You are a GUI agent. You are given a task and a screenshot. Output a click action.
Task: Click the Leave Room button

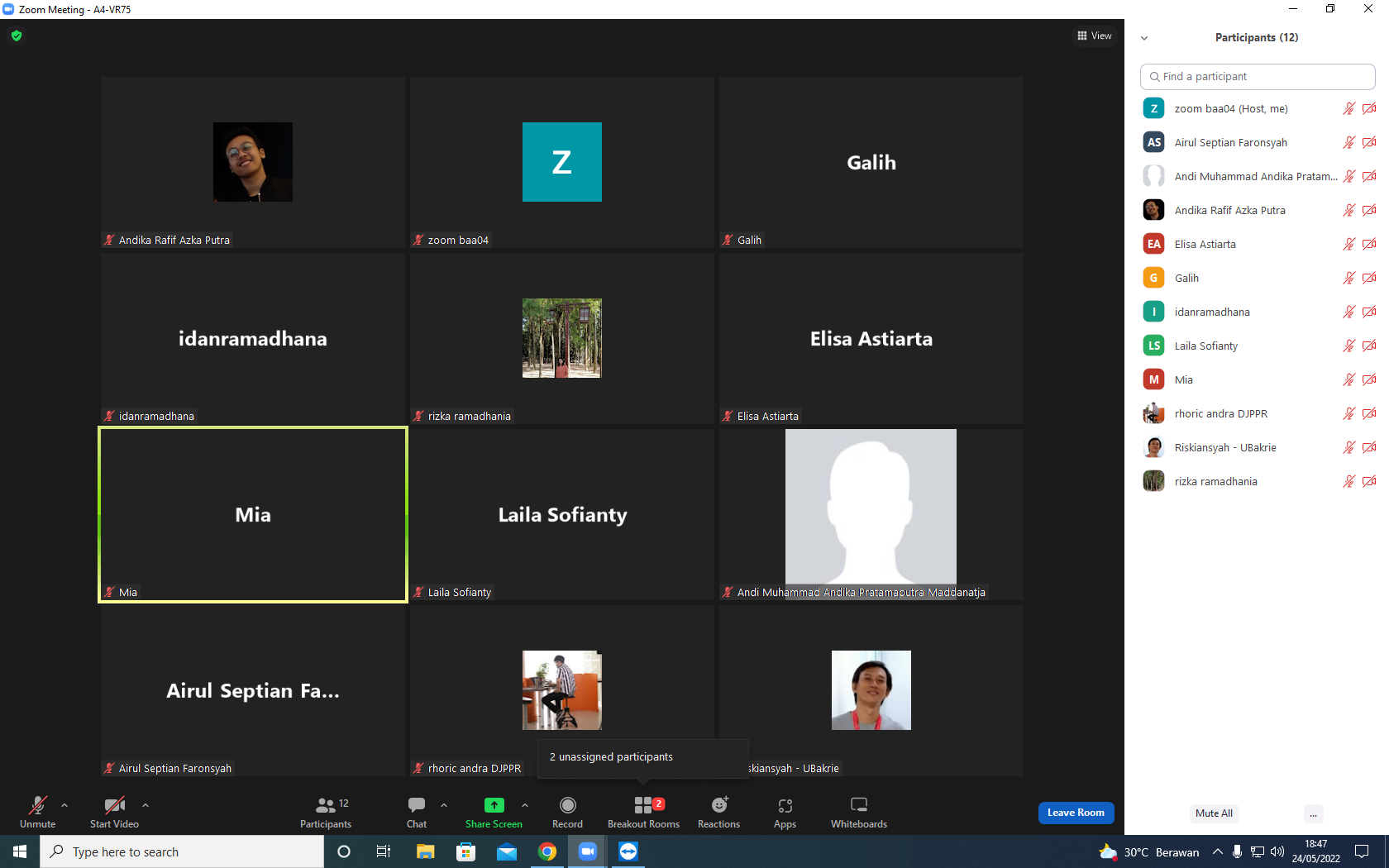(x=1076, y=813)
